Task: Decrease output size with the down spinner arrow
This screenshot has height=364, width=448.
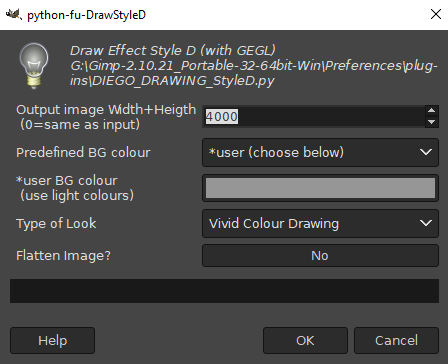Action: pyautogui.click(x=432, y=122)
